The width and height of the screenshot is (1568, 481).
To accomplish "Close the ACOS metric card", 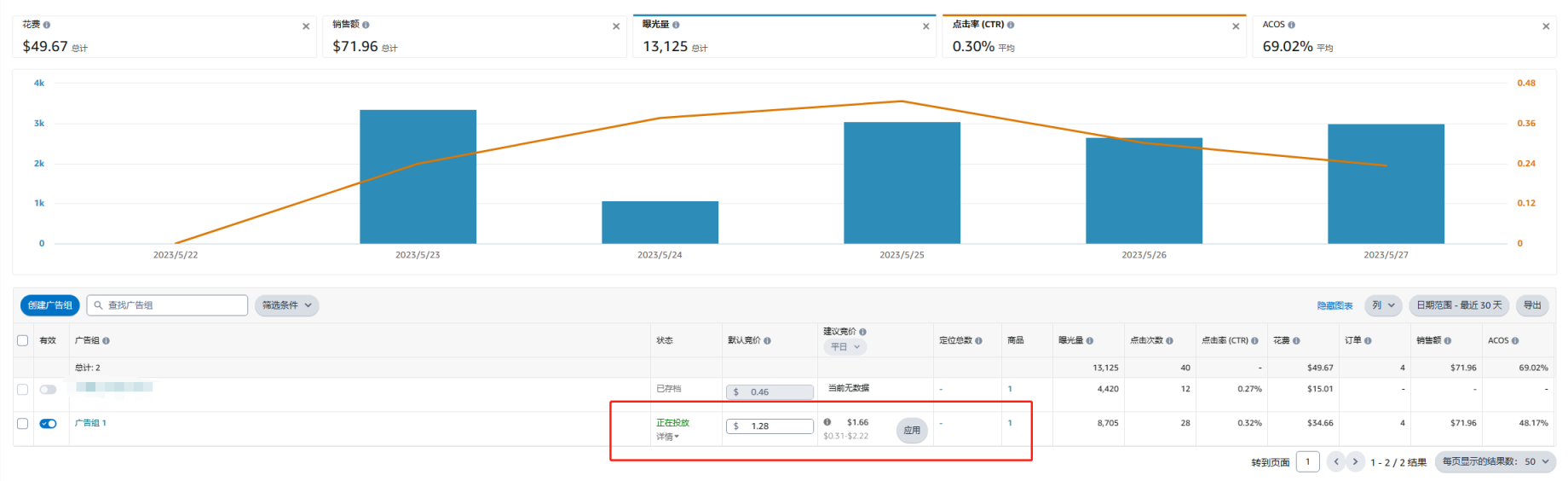I will (x=1546, y=26).
